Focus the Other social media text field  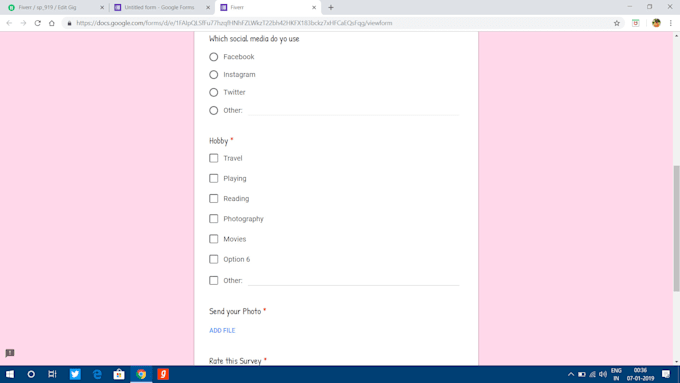coord(353,111)
